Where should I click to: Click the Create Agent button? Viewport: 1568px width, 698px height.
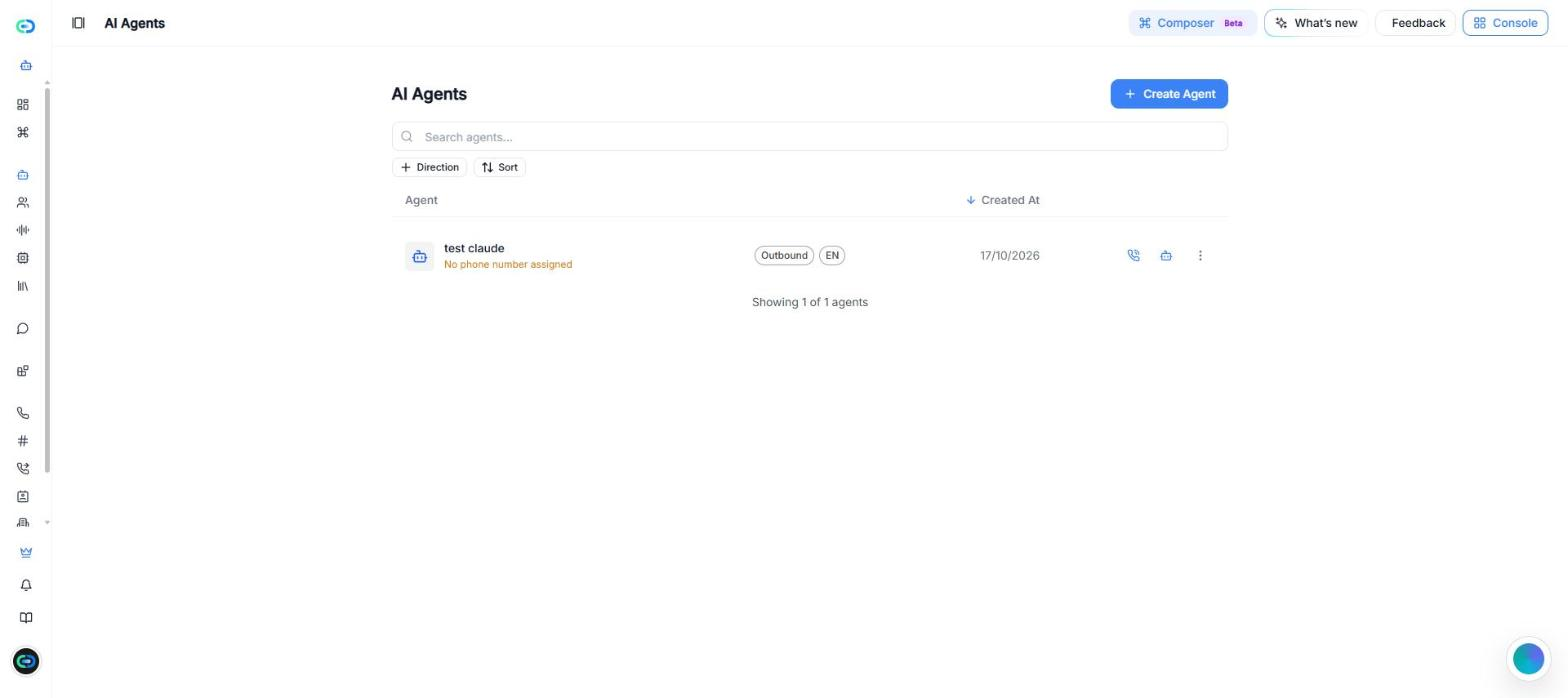[x=1169, y=94]
